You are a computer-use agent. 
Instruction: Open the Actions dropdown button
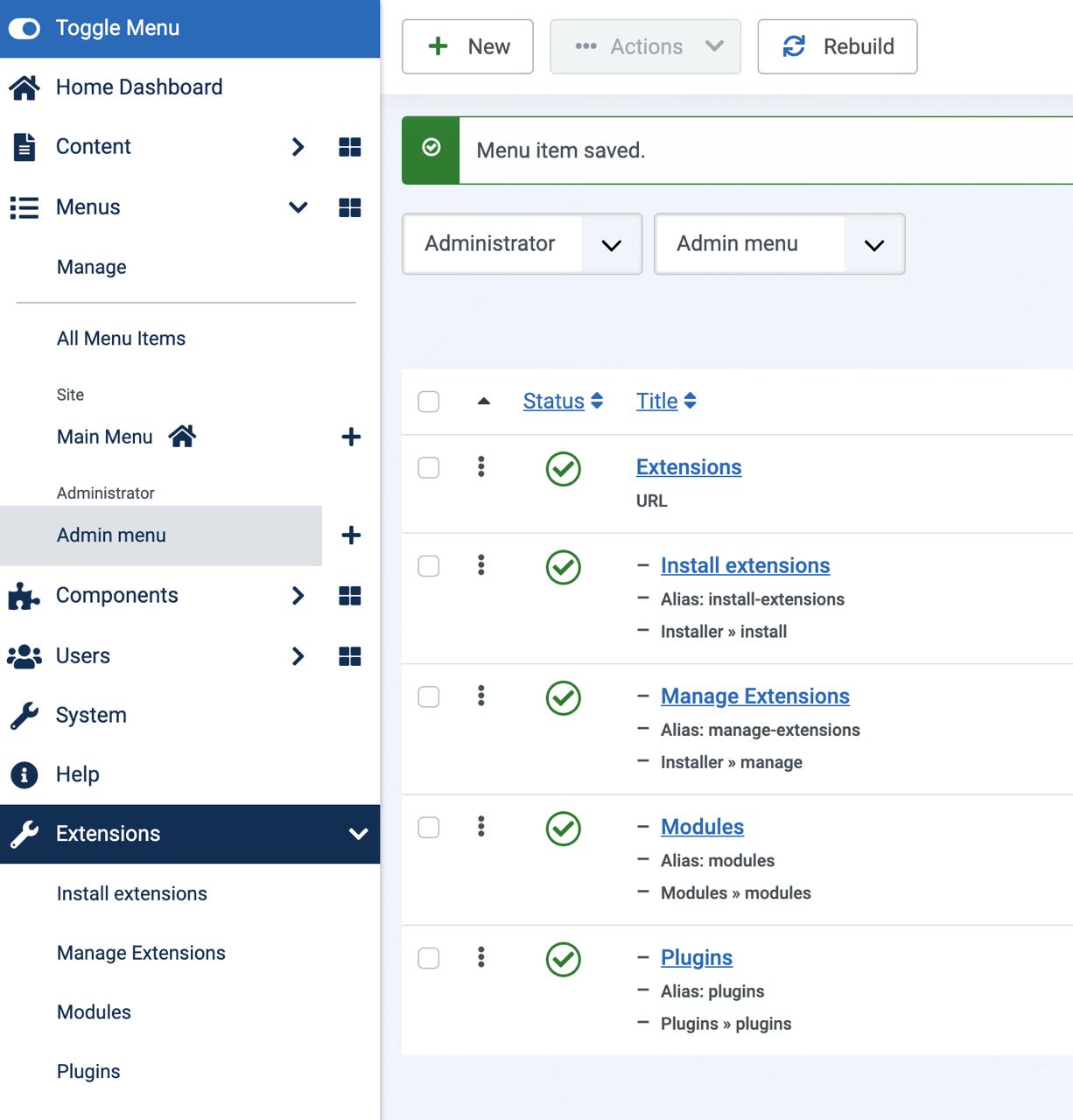pyautogui.click(x=646, y=46)
